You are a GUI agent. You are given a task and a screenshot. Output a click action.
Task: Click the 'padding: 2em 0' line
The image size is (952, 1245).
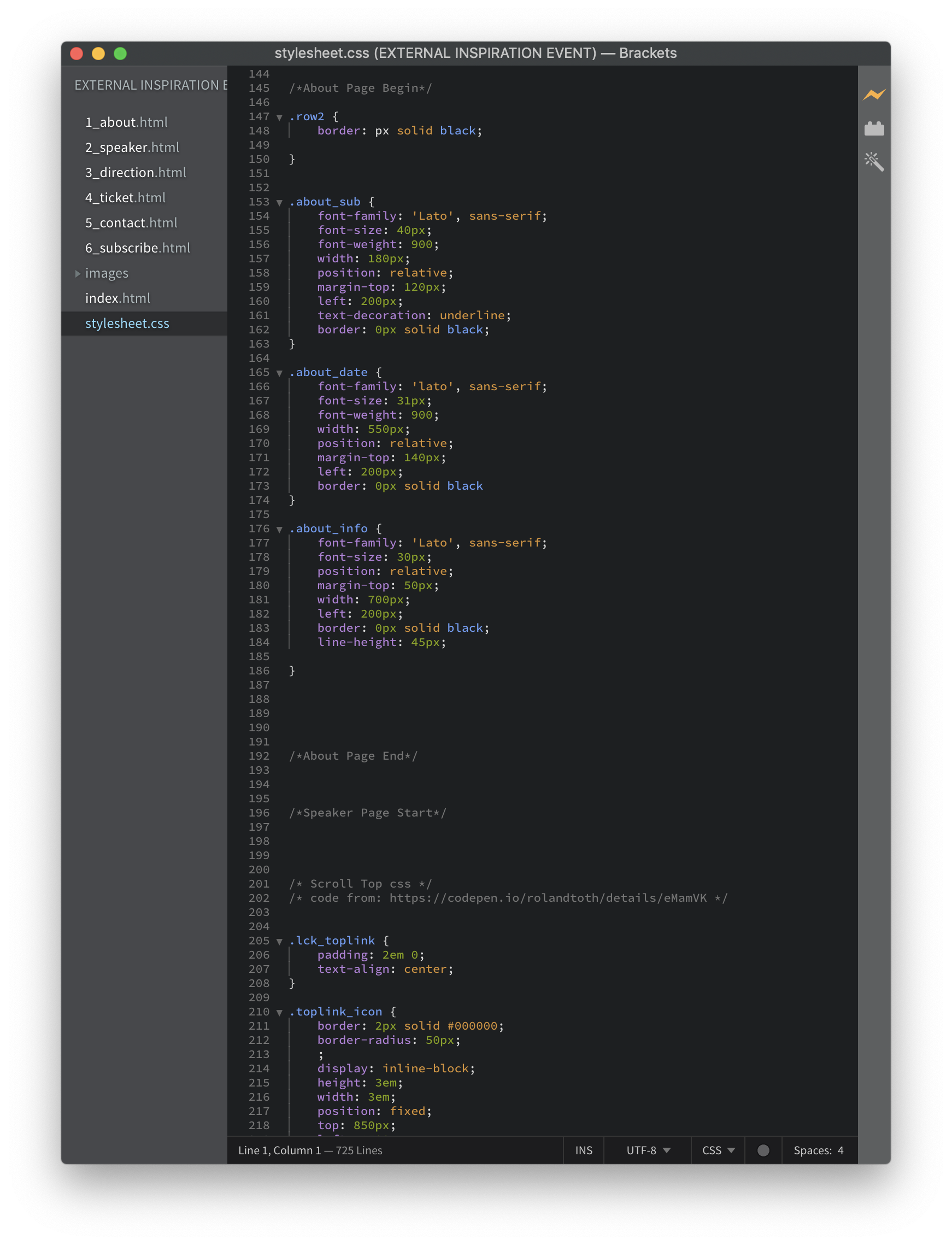point(371,955)
